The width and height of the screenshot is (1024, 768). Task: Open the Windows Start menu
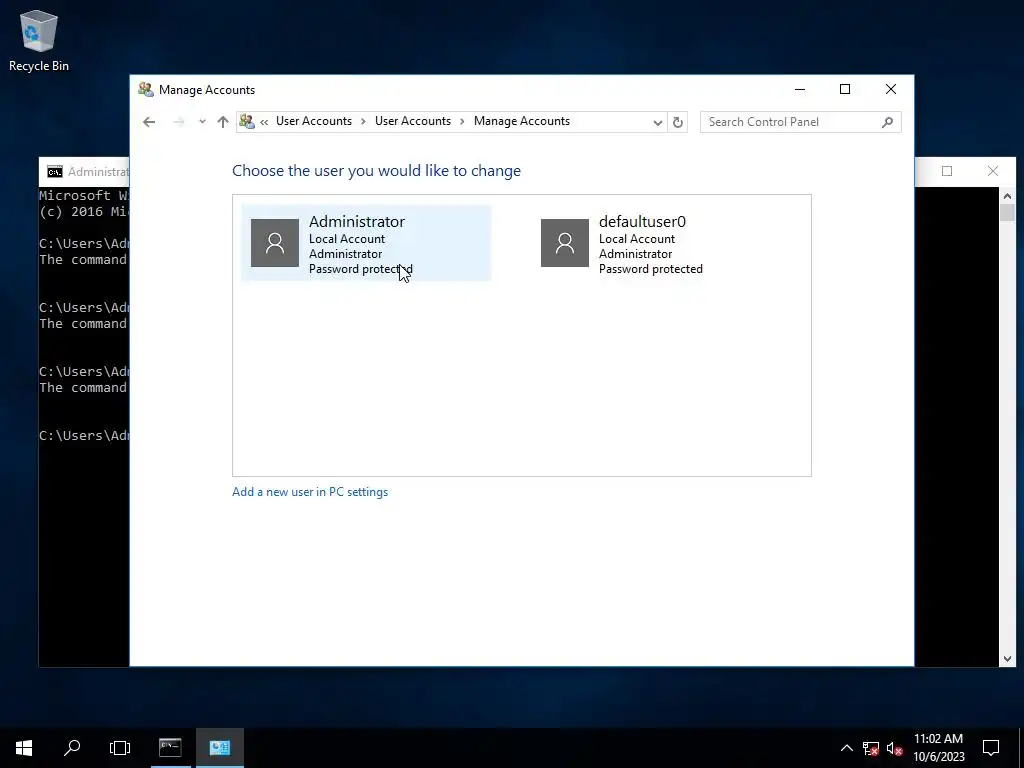pos(24,748)
